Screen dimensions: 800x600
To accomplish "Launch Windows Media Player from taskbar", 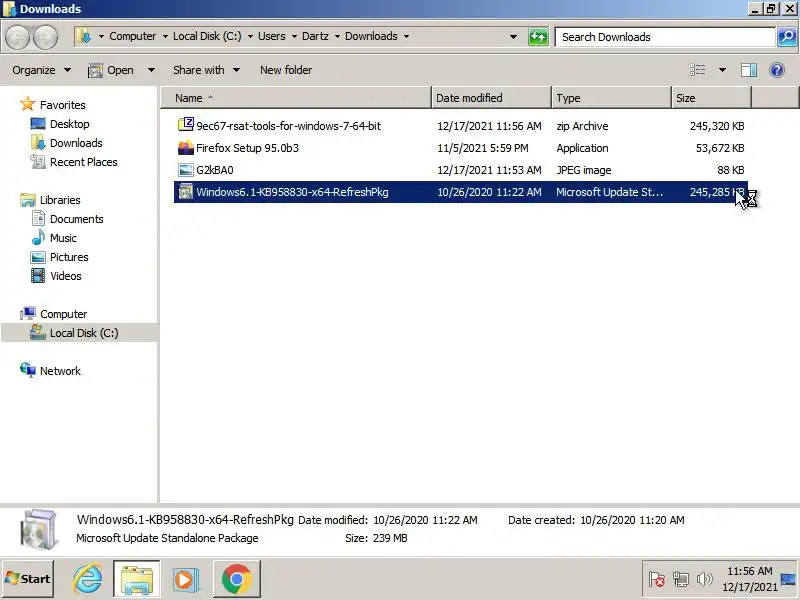I will click(185, 579).
